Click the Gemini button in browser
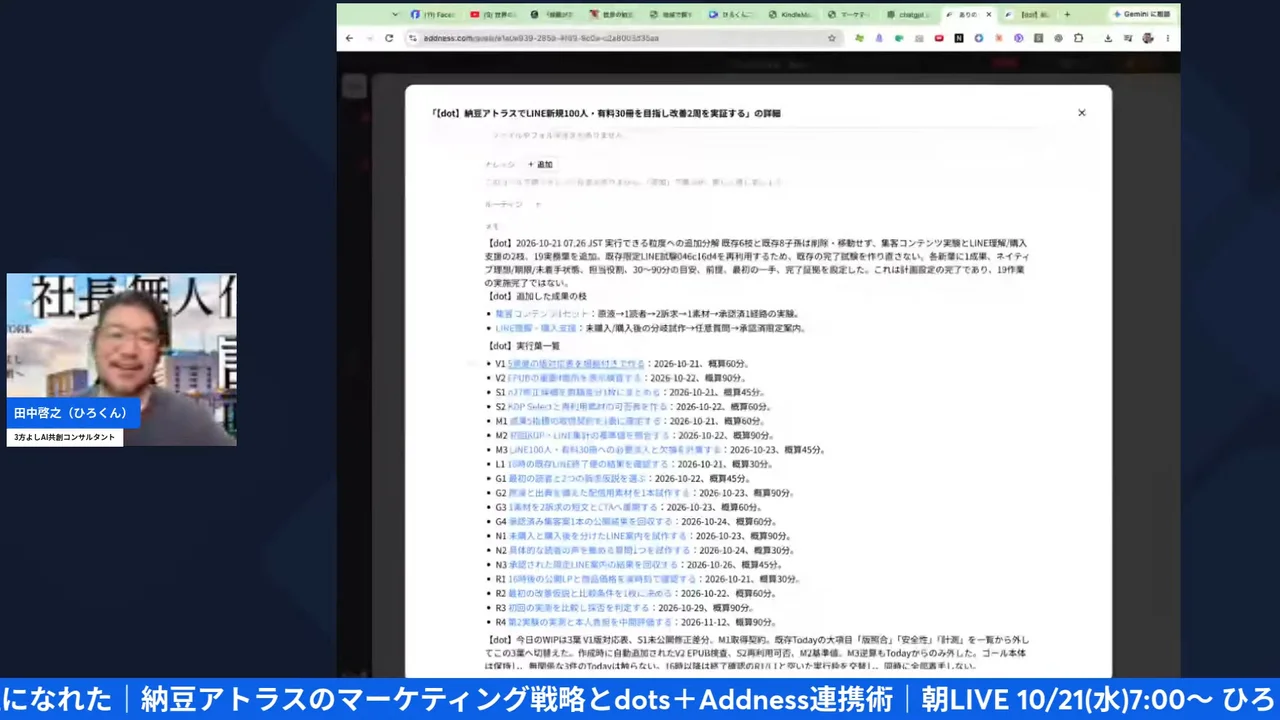The height and width of the screenshot is (720, 1280). [x=1142, y=14]
